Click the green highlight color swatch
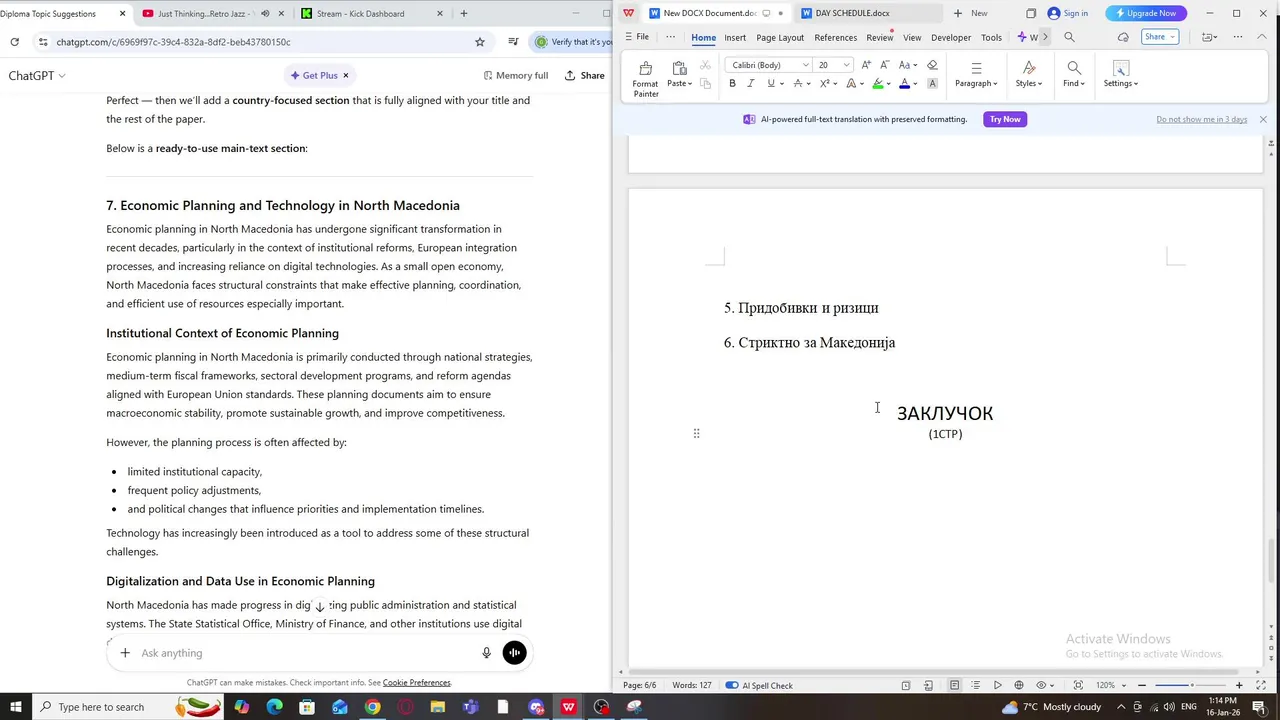This screenshot has height=720, width=1280. [x=878, y=83]
